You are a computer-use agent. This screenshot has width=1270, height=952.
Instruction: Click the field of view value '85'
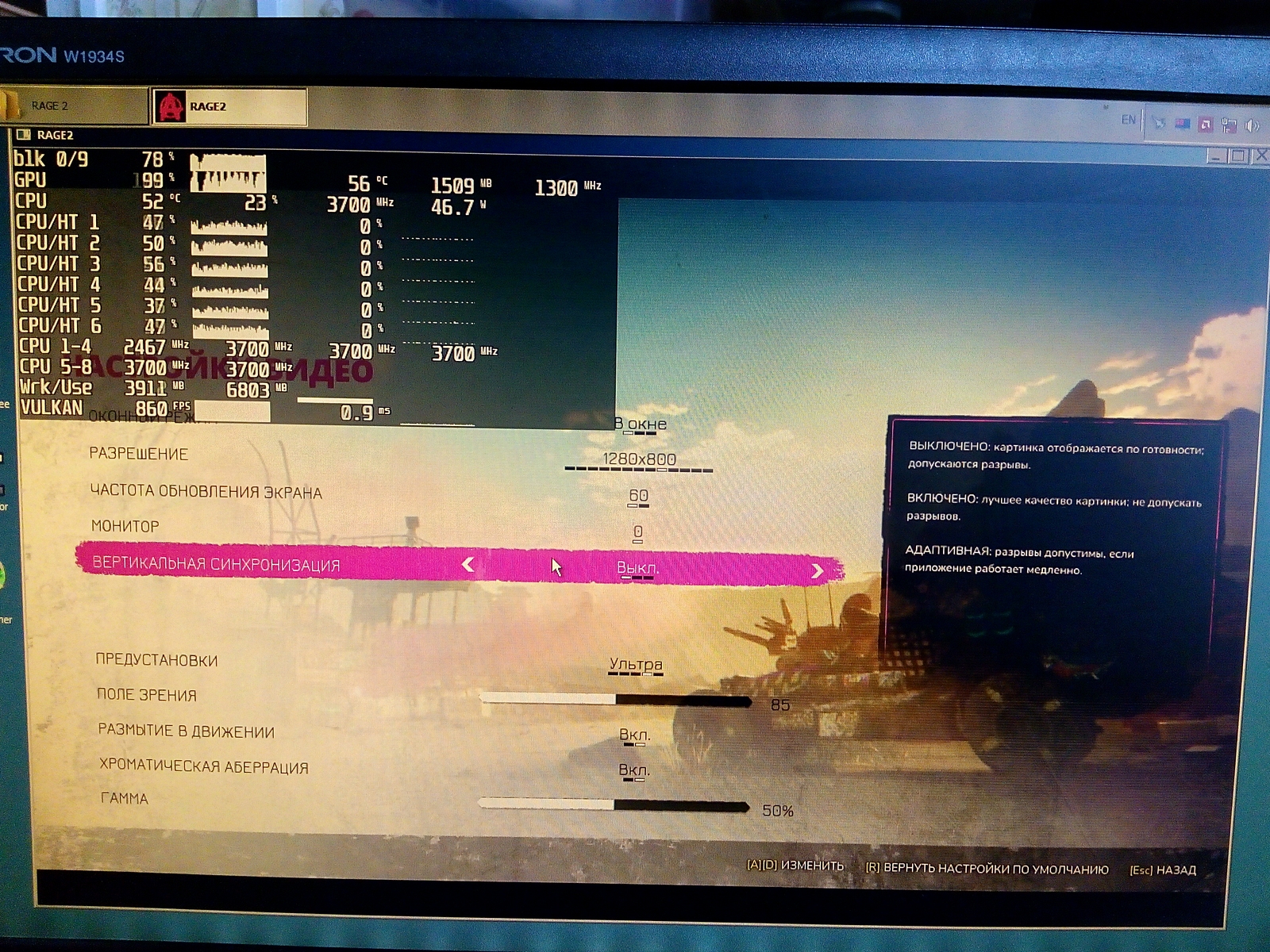point(780,704)
